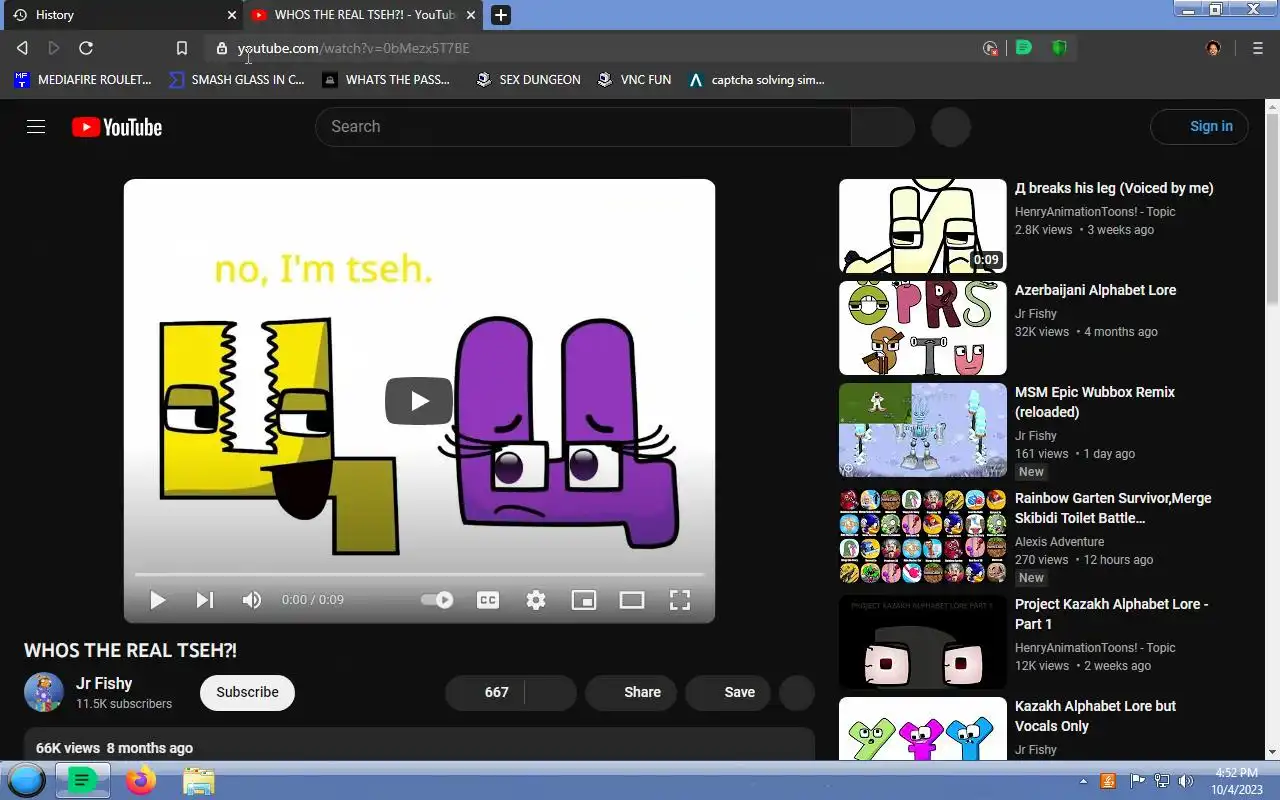Screen dimensions: 1280x800
Task: Click the search submit button
Action: (x=883, y=127)
